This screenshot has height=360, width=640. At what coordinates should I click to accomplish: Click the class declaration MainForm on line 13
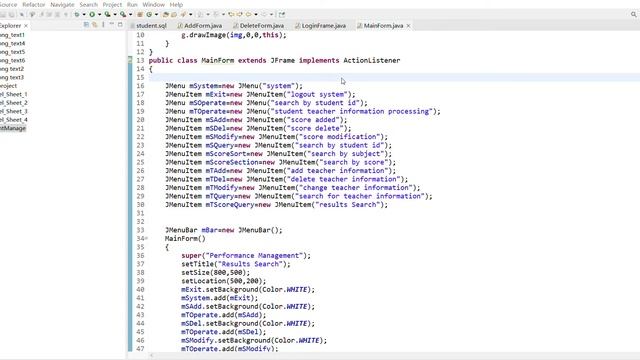tap(218, 60)
